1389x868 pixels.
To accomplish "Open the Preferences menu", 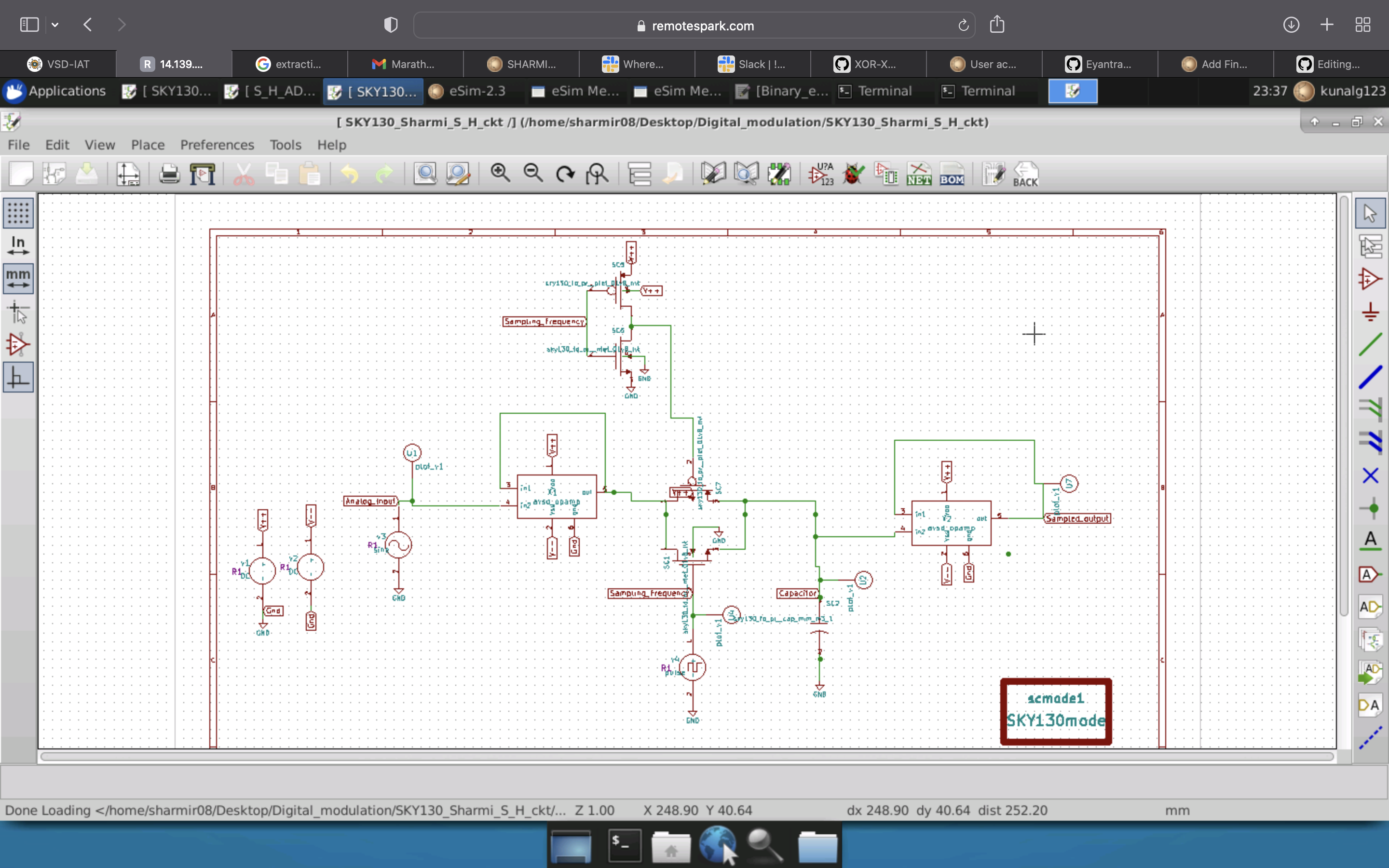I will 217,145.
